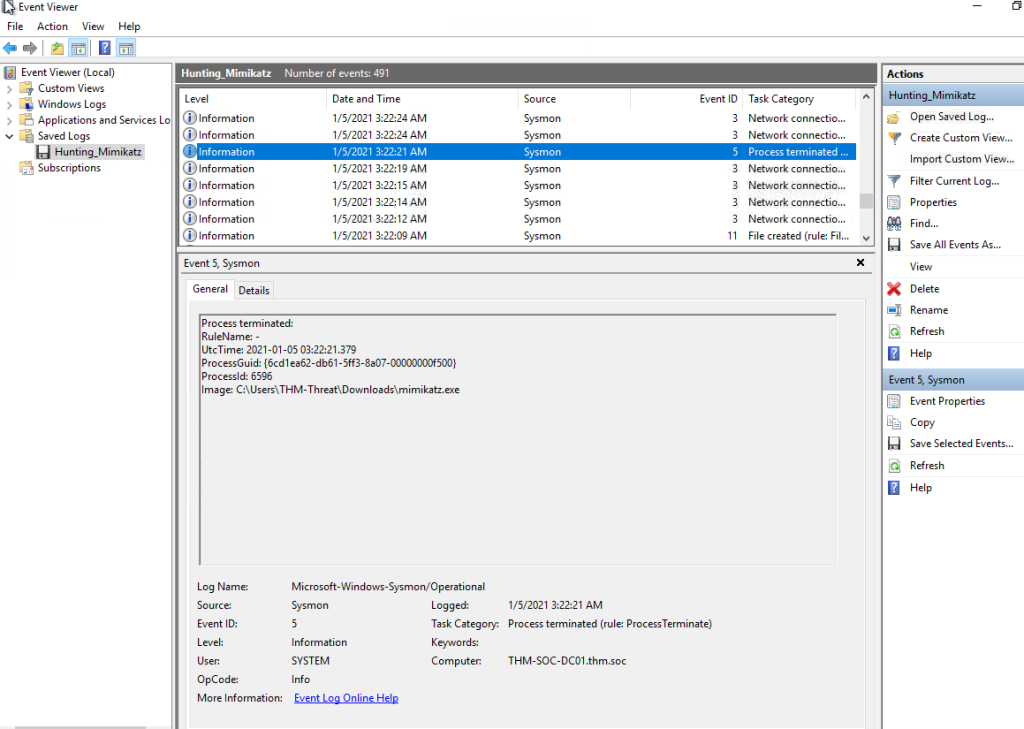Click the Back arrow toolbar icon
Screen dimensions: 1024x729
coord(10,48)
